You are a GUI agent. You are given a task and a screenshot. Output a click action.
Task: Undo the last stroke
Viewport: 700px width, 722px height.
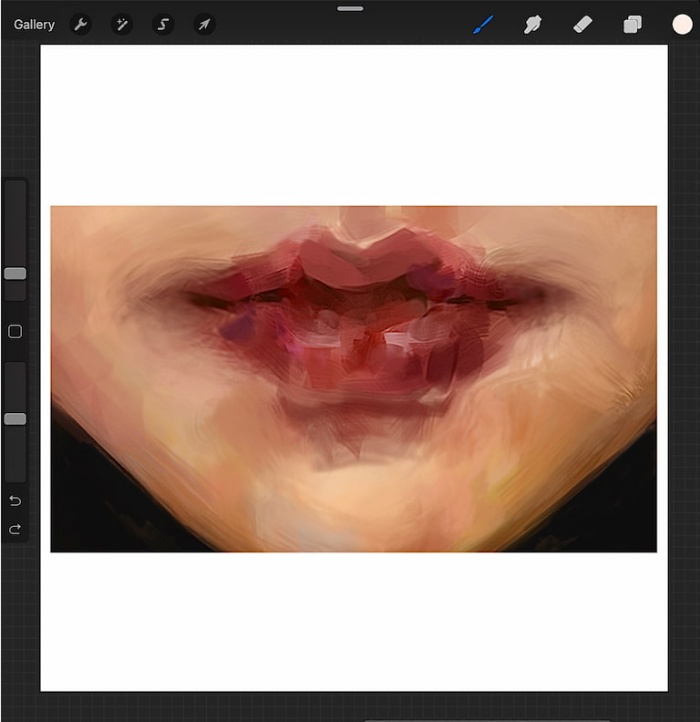(15, 501)
